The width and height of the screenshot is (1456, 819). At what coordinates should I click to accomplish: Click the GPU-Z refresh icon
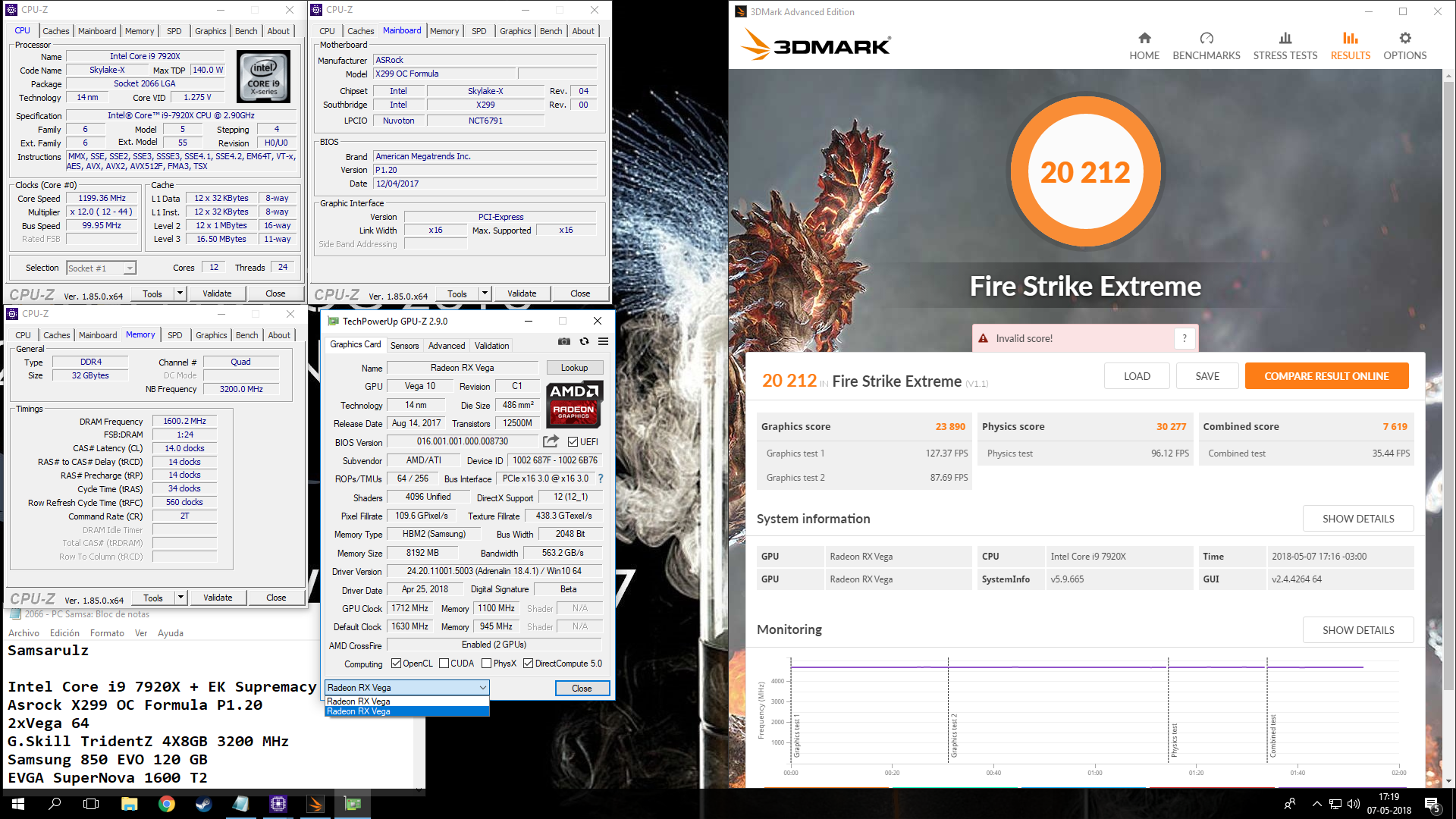(x=584, y=341)
